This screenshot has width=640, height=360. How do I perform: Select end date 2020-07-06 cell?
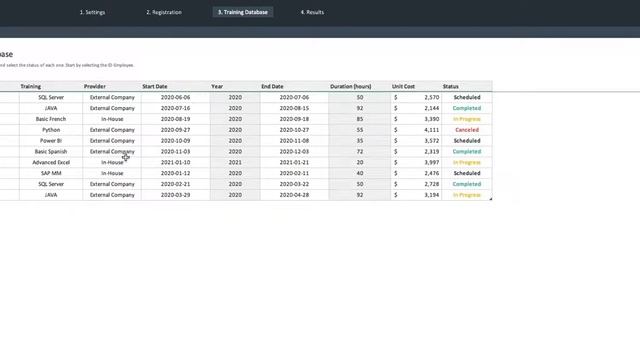coord(294,98)
